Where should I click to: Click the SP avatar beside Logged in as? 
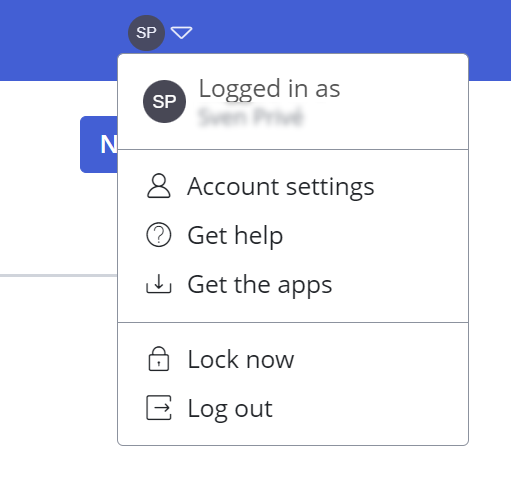pyautogui.click(x=164, y=101)
